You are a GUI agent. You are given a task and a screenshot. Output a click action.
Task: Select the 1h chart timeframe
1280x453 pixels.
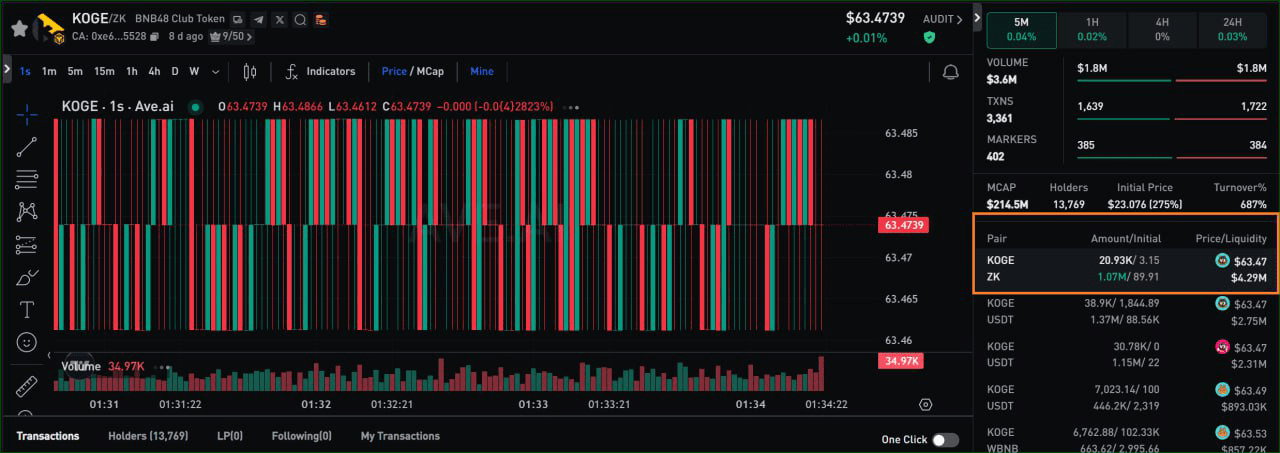point(132,71)
